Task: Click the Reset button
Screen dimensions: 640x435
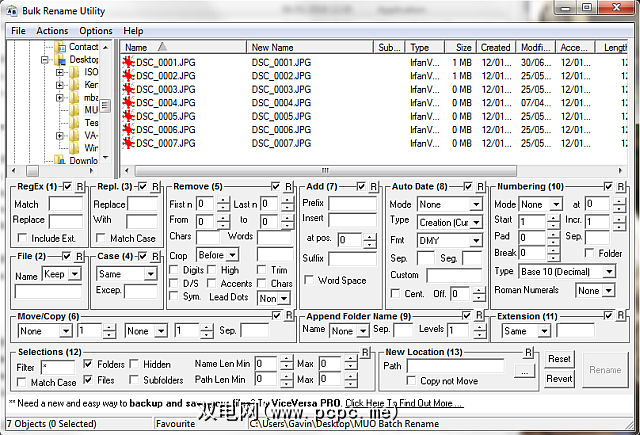Action: 559,358
